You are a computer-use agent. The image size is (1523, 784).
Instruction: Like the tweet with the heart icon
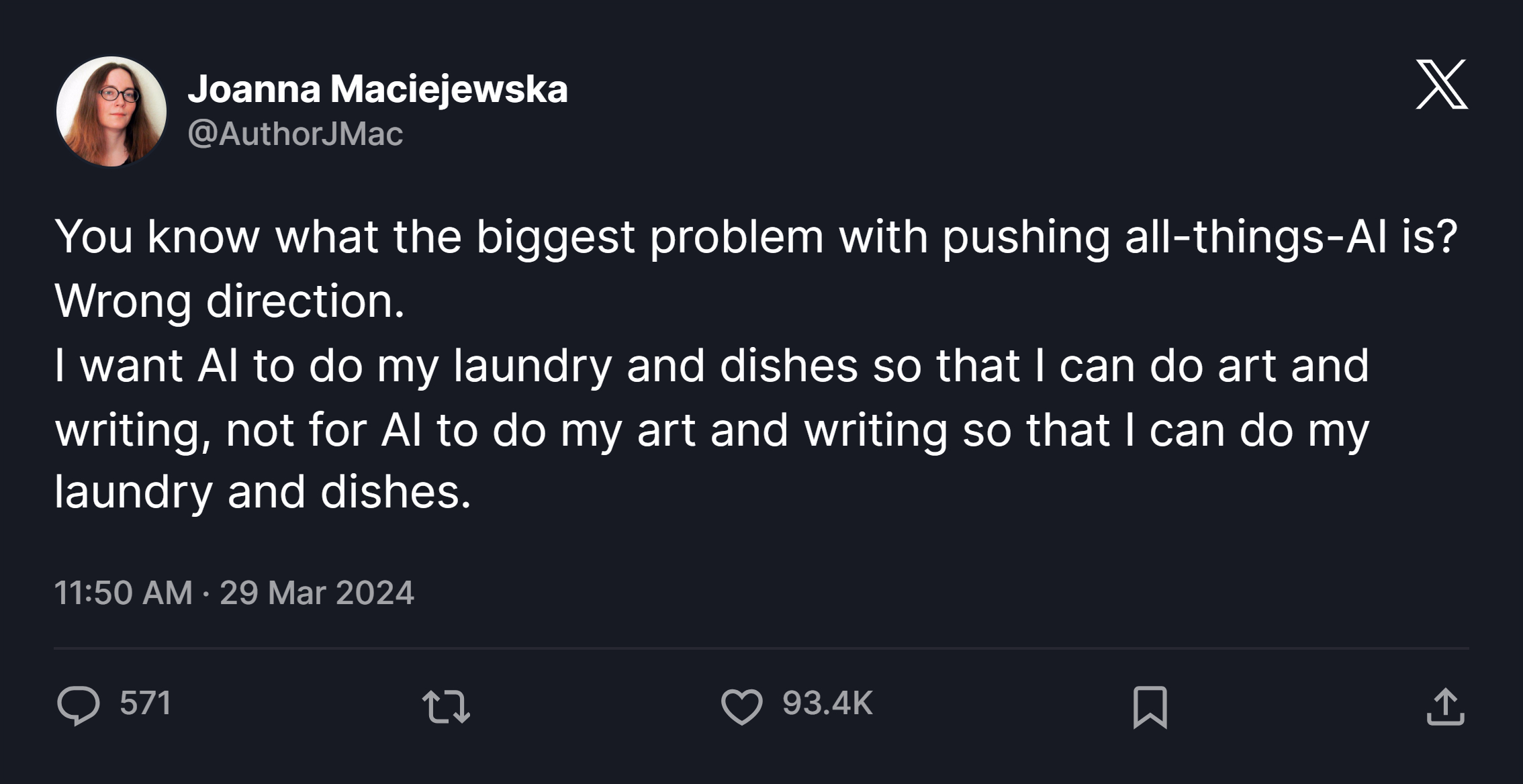click(741, 707)
